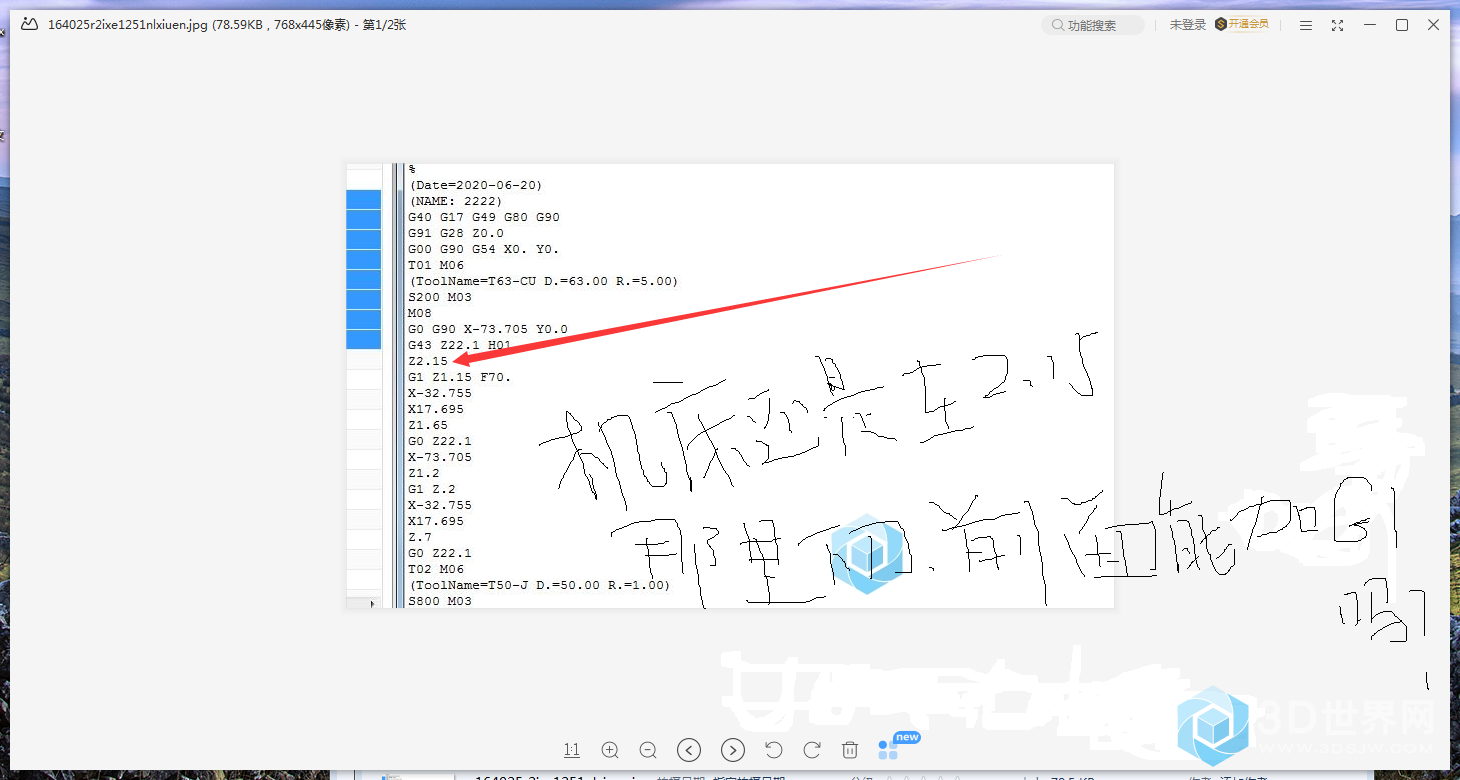Click the line "G1 Z1.15 F70." in the image
The image size is (1460, 780).
(x=460, y=377)
